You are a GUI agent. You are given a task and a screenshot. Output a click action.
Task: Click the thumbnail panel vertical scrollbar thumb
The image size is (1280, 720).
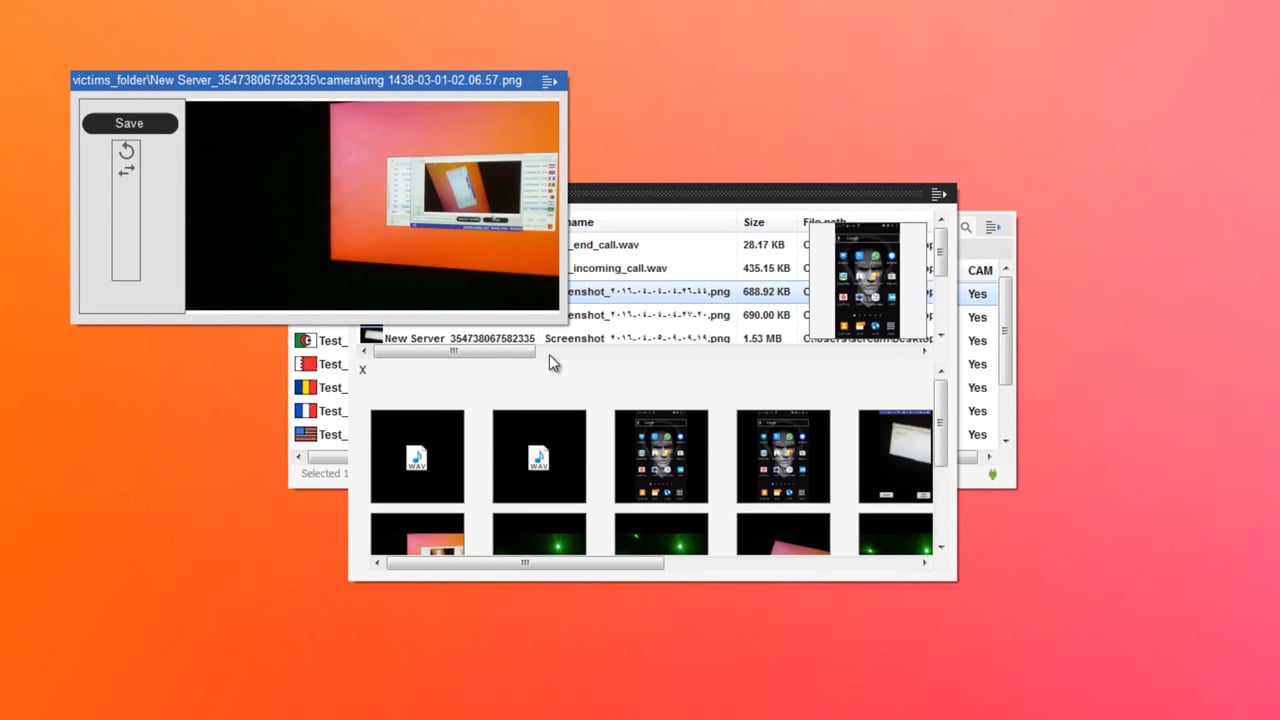click(940, 422)
